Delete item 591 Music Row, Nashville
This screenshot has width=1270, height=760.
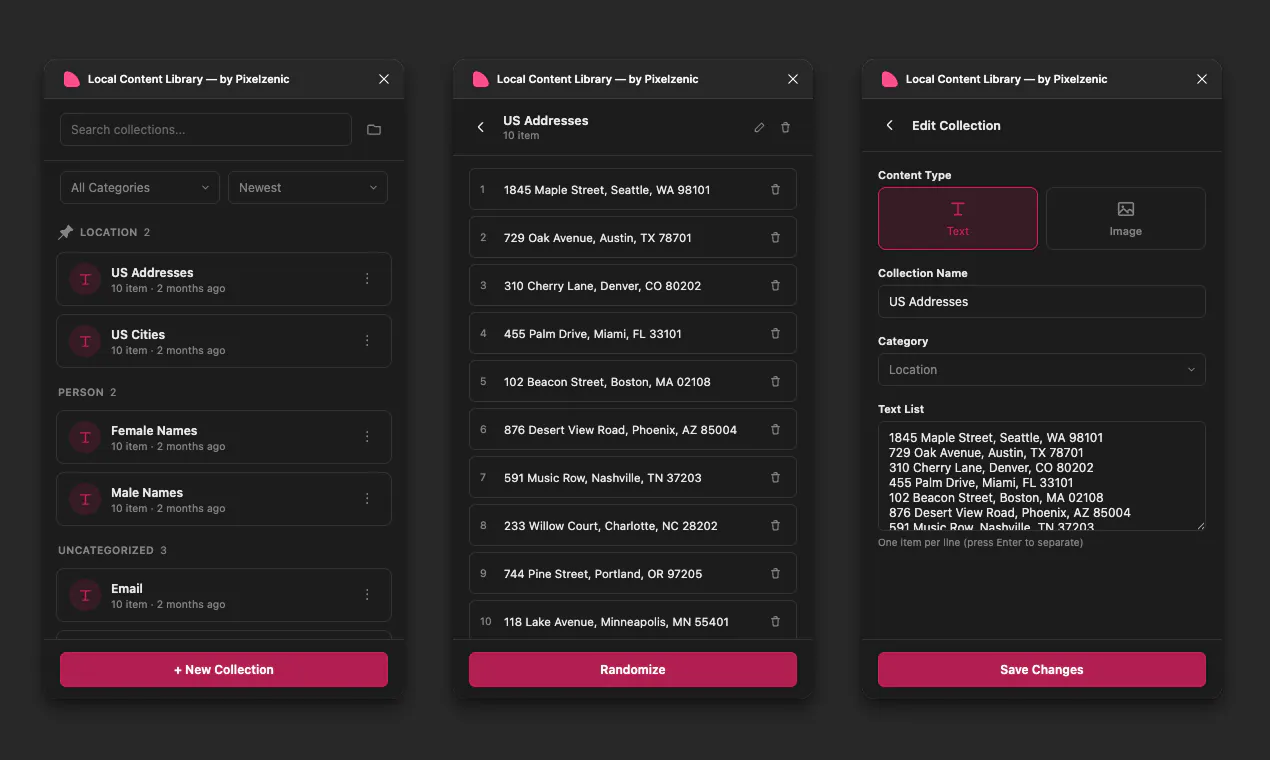tap(775, 477)
